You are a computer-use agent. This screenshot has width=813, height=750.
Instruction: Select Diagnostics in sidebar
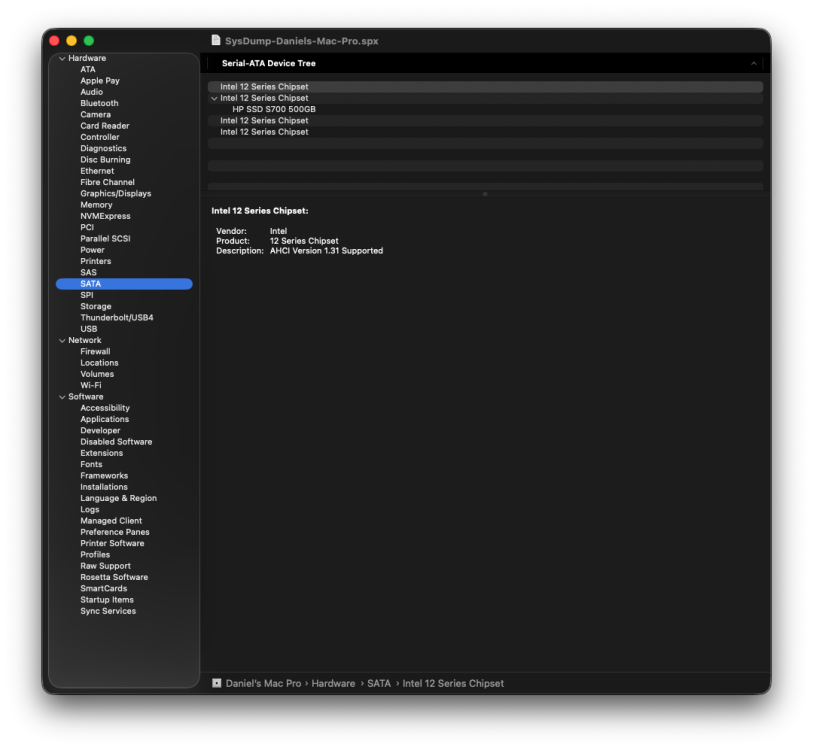(103, 148)
